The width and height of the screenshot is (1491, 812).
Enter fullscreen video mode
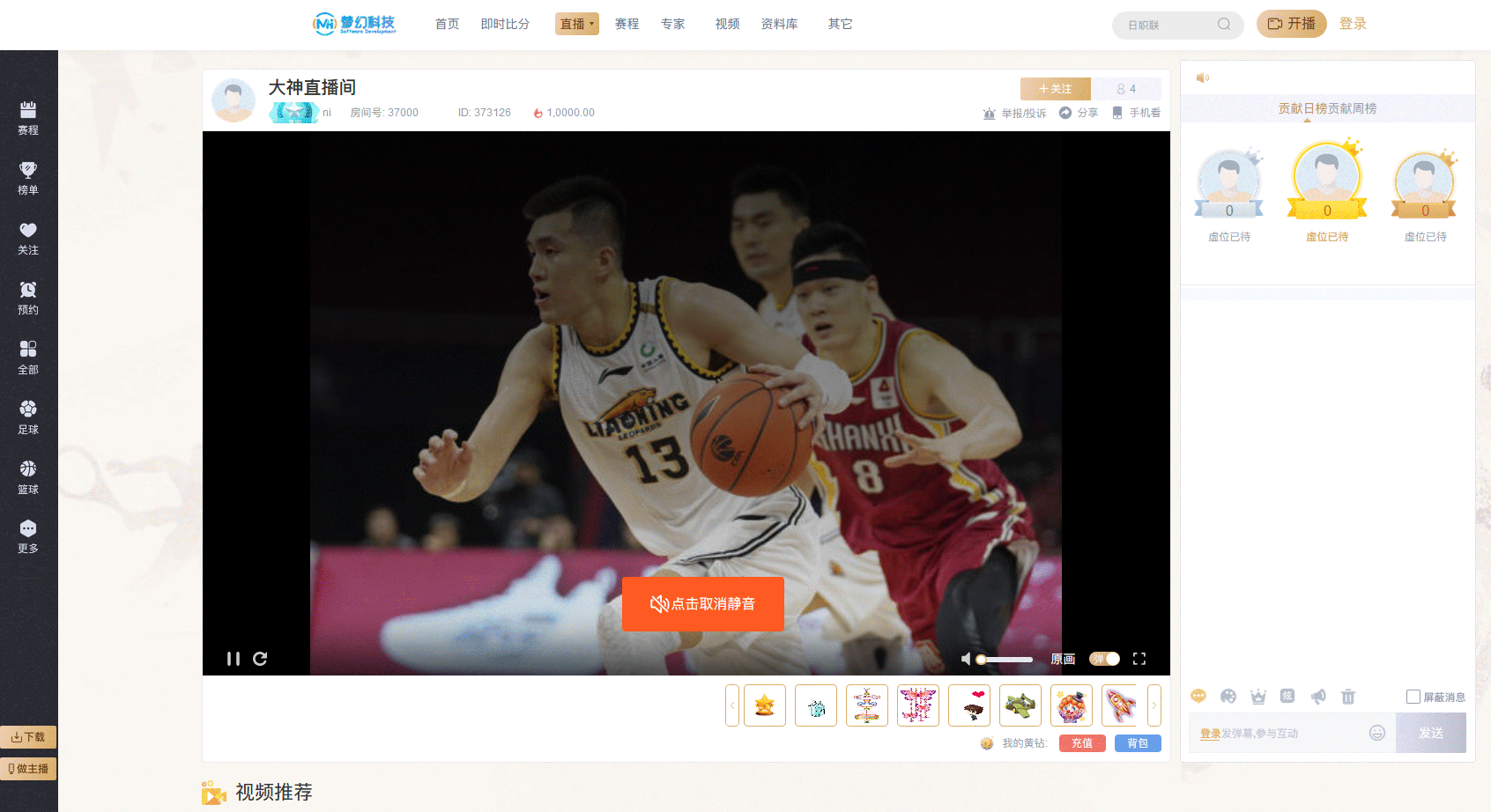(x=1139, y=659)
